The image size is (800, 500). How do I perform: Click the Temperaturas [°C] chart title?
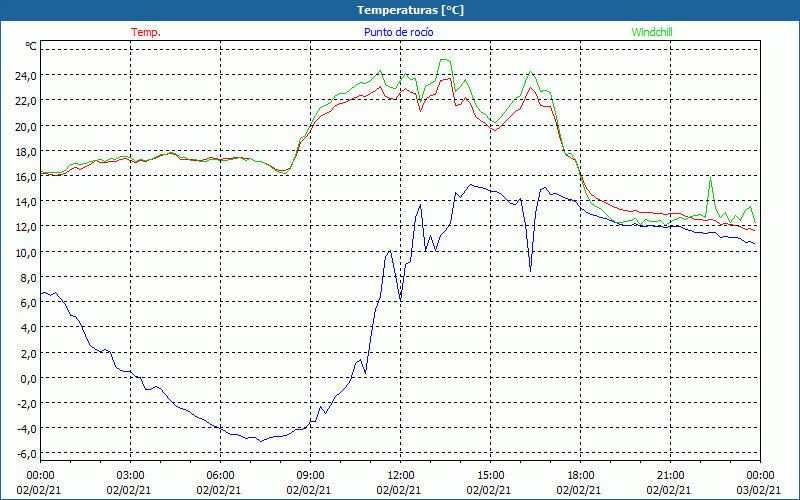tap(410, 10)
